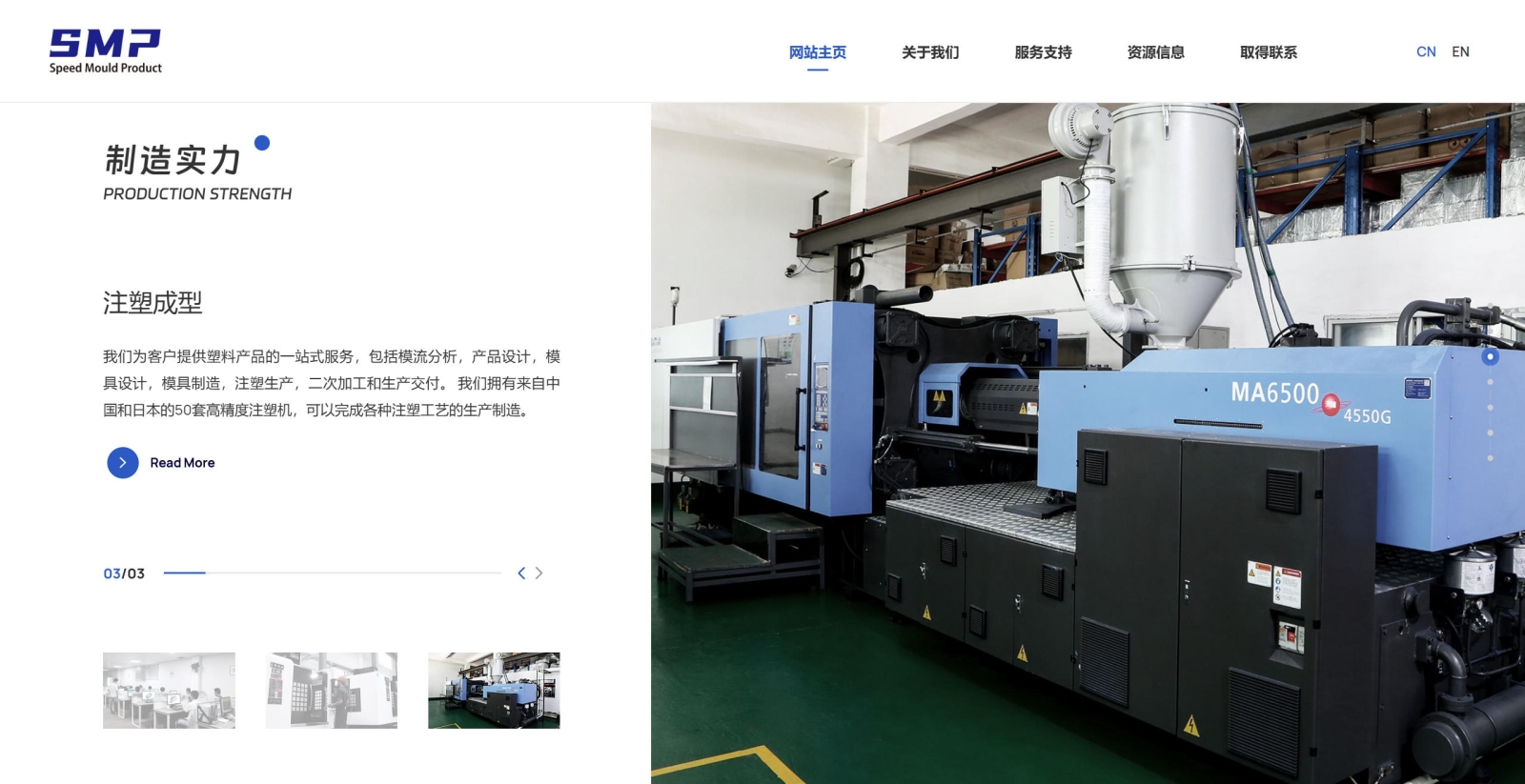Click the blue dot beside 制造实力 heading
Screen dimensions: 1525x784
[x=262, y=143]
